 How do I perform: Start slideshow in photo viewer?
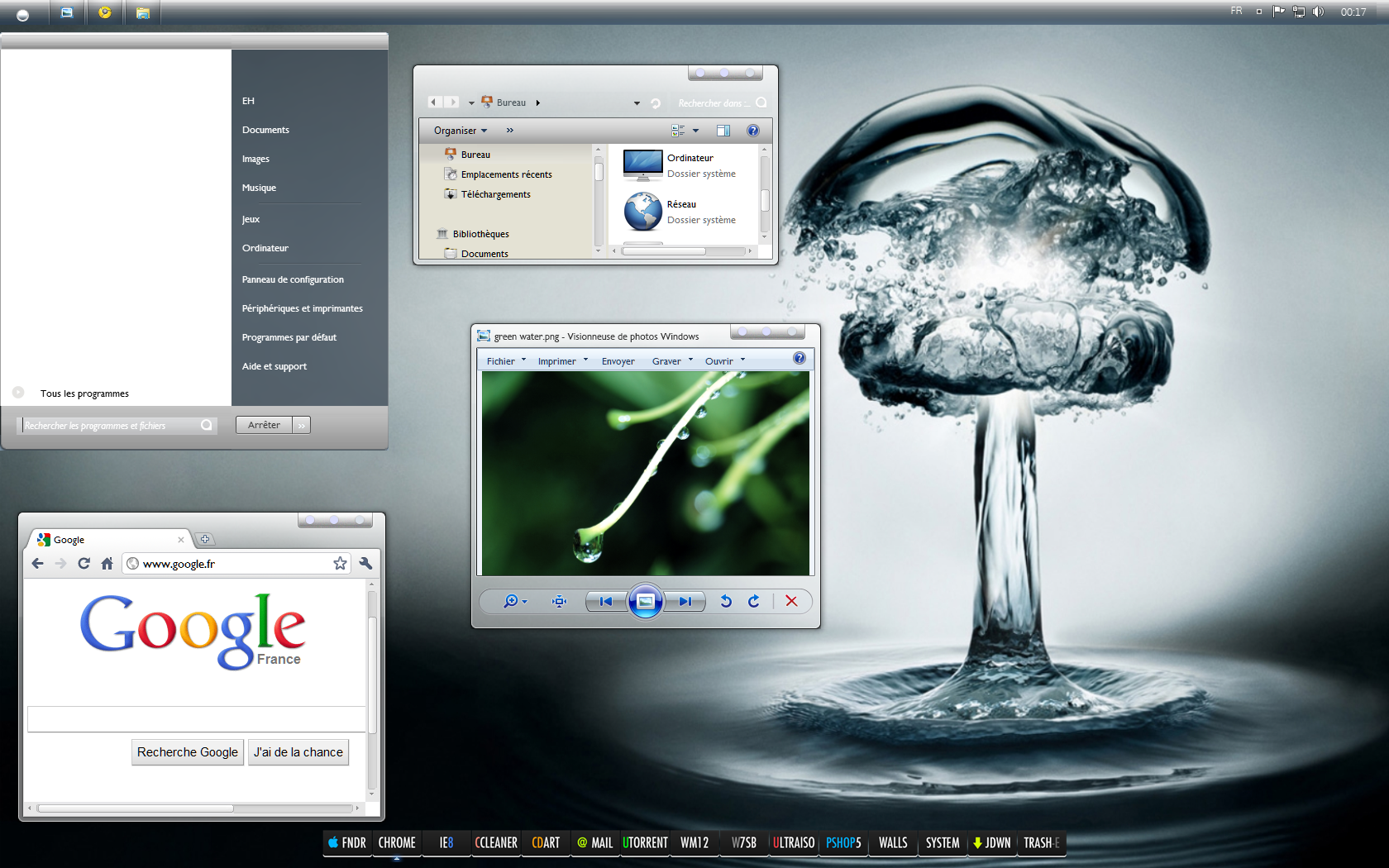646,601
